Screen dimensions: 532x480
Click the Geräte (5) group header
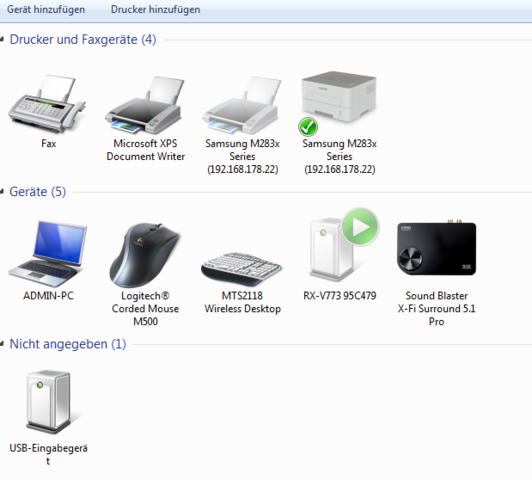click(x=38, y=192)
